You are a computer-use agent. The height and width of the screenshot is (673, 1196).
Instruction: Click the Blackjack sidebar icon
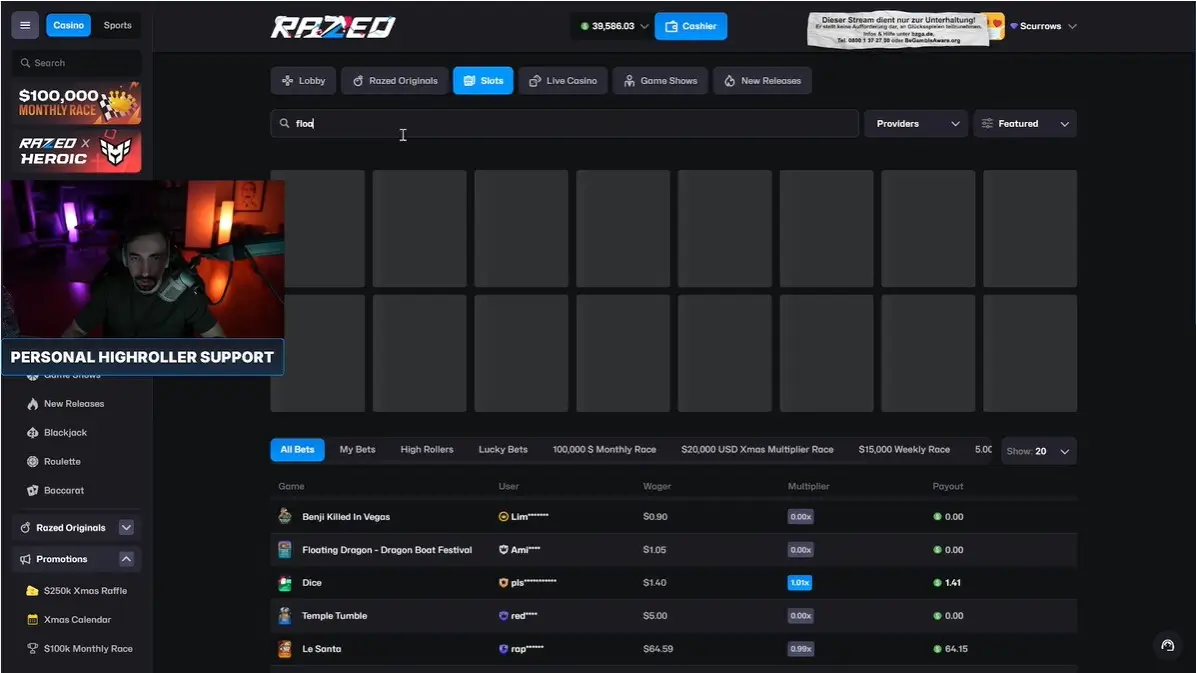pyautogui.click(x=33, y=433)
